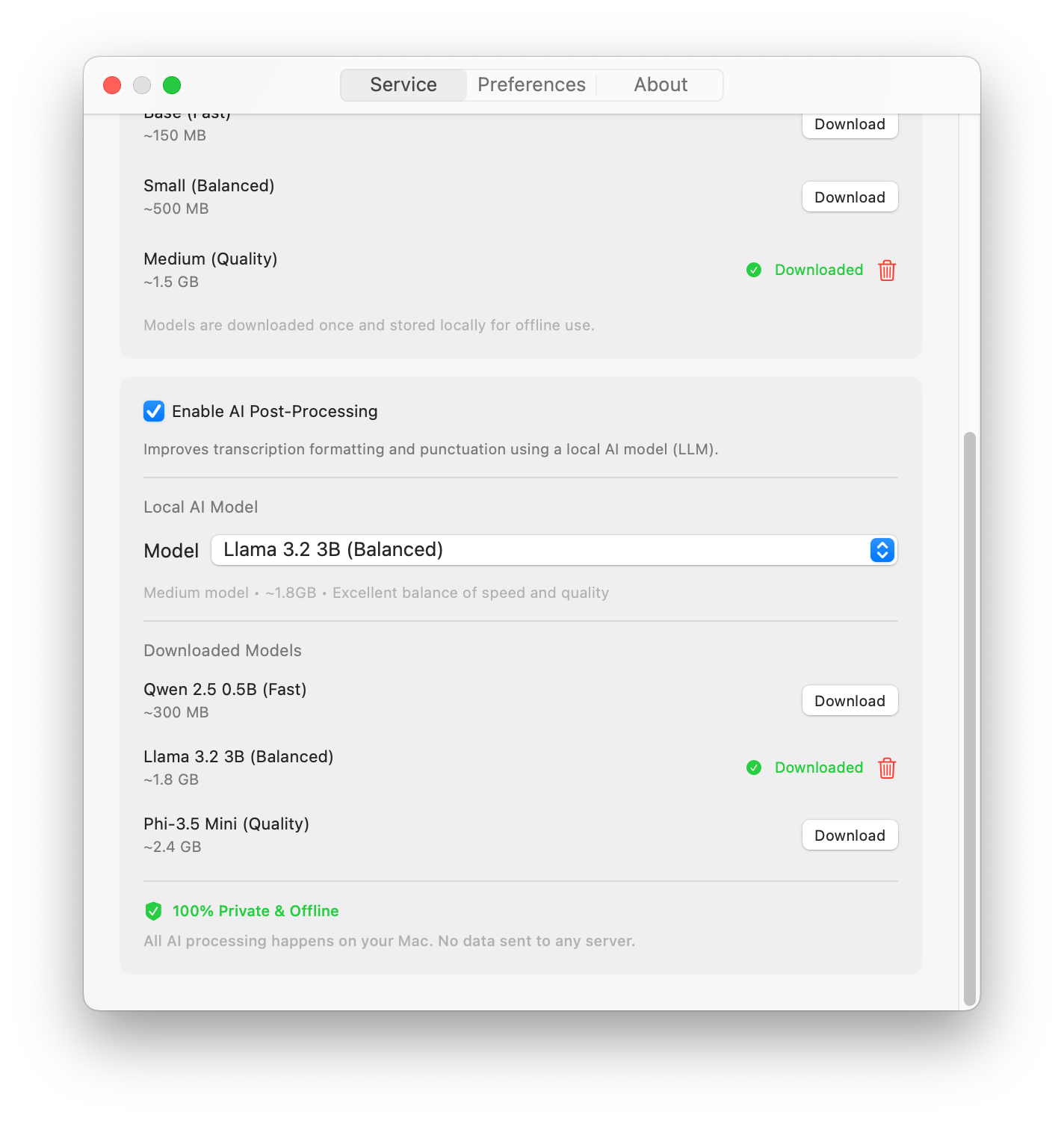Screen dimensions: 1064x1121
Task: Disable the AI Post-Processing checkbox
Action: 154,411
